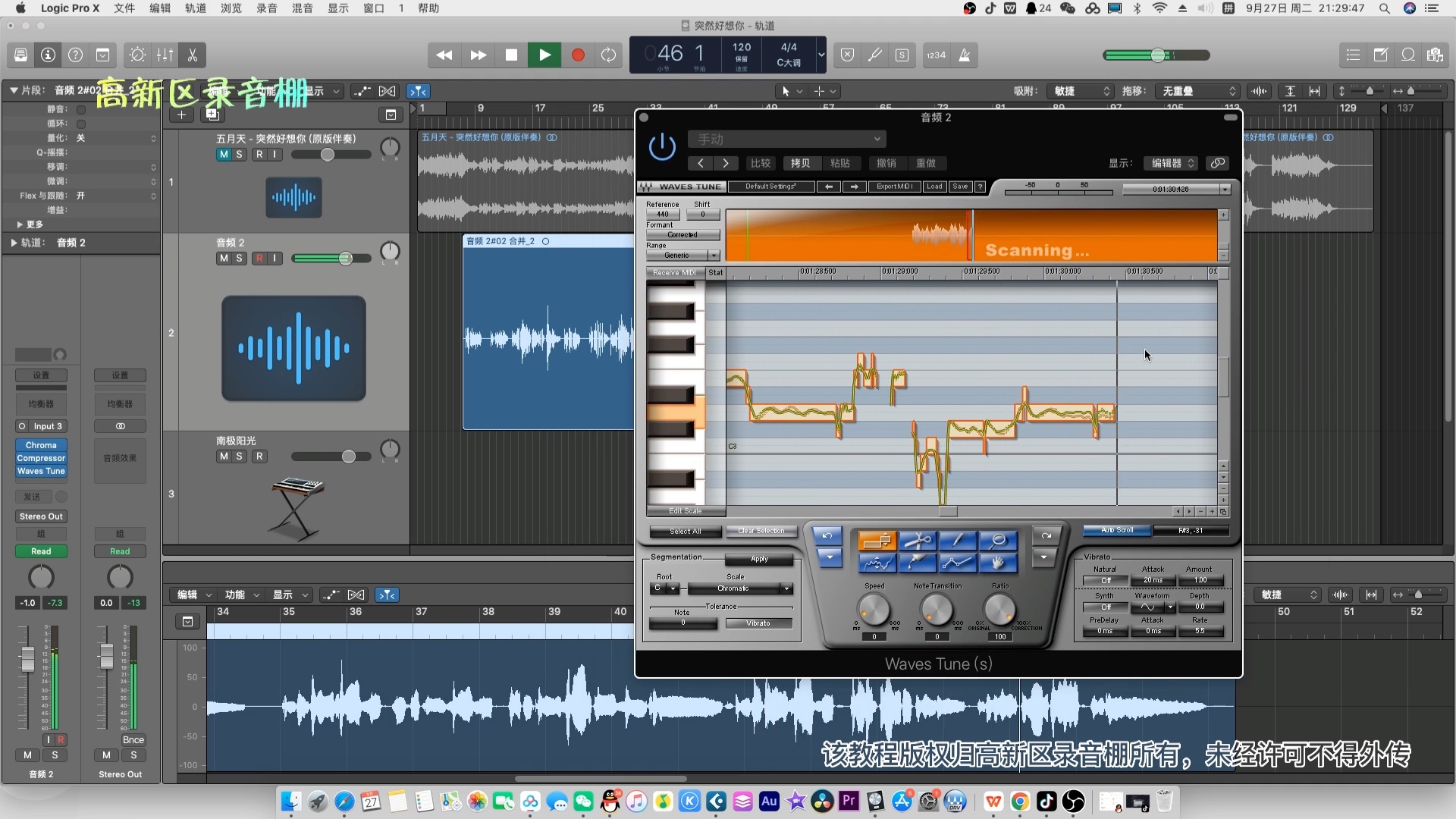
Task: Open the Waves Tune insert slot
Action: [x=41, y=471]
